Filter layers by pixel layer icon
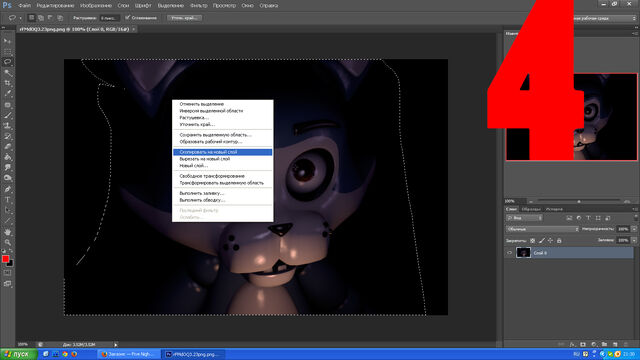Screen dimensions: 640x360 [569, 218]
